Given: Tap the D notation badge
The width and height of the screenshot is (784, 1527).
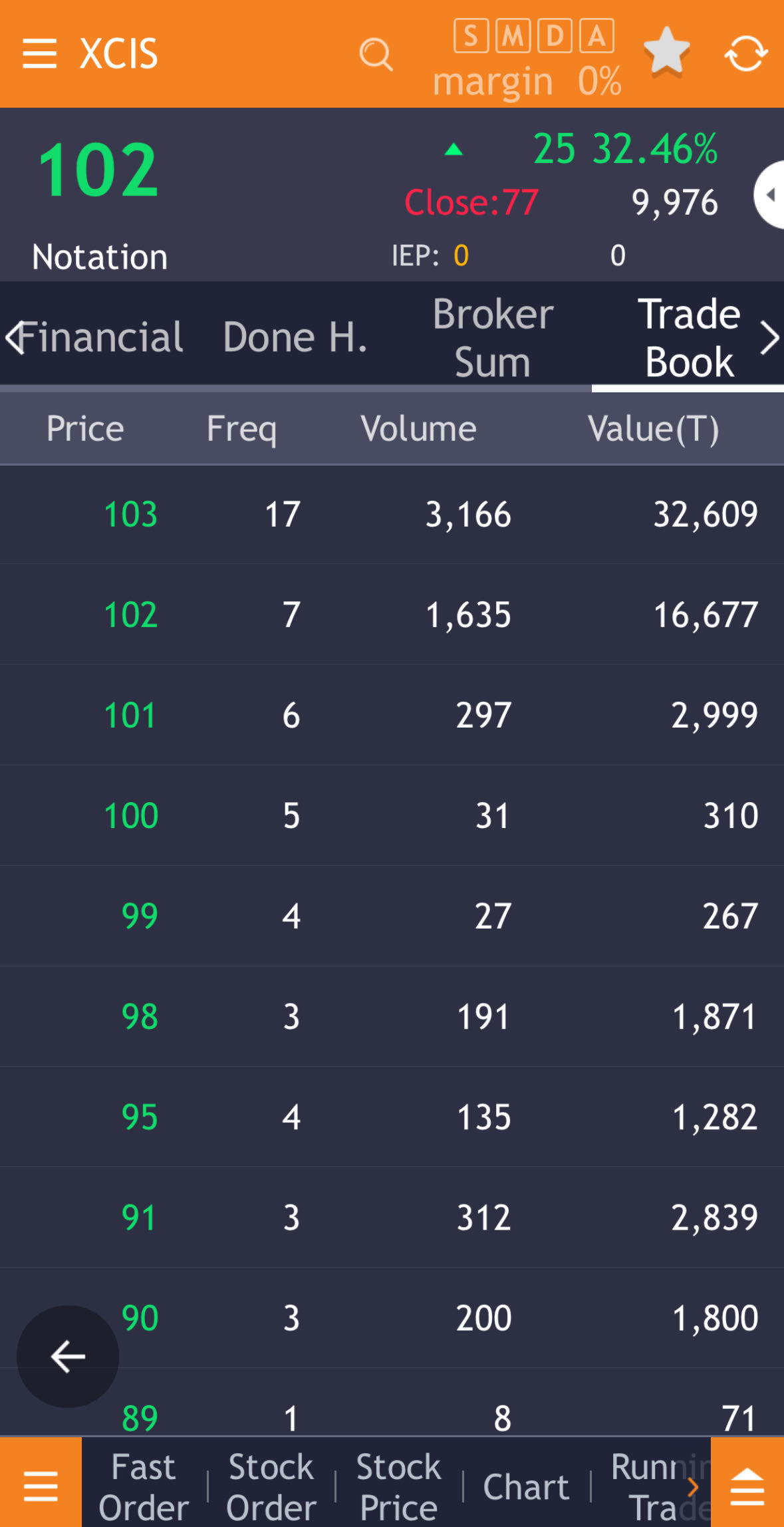Looking at the screenshot, I should click(555, 36).
